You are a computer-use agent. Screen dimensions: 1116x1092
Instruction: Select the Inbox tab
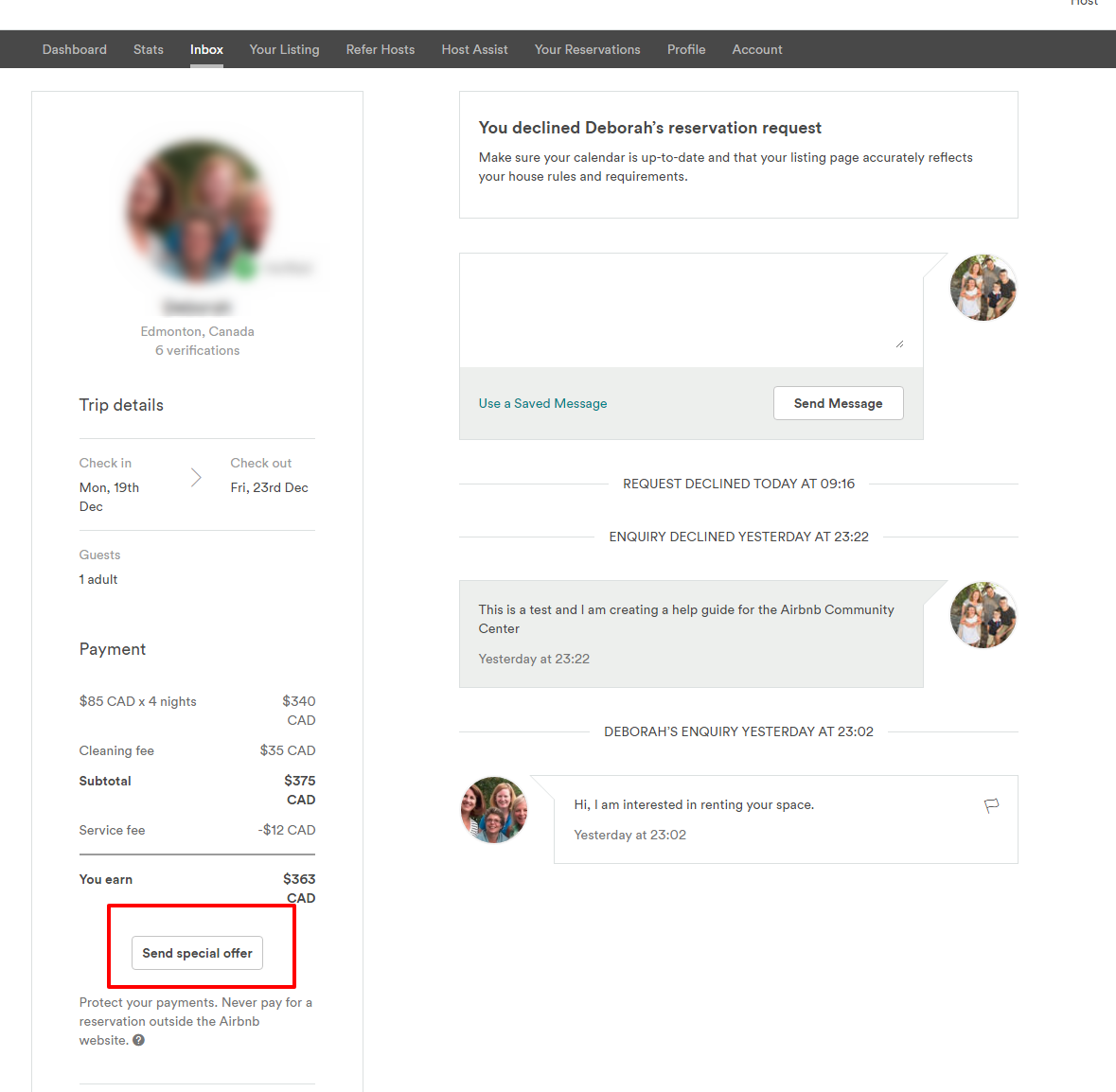pyautogui.click(x=206, y=49)
